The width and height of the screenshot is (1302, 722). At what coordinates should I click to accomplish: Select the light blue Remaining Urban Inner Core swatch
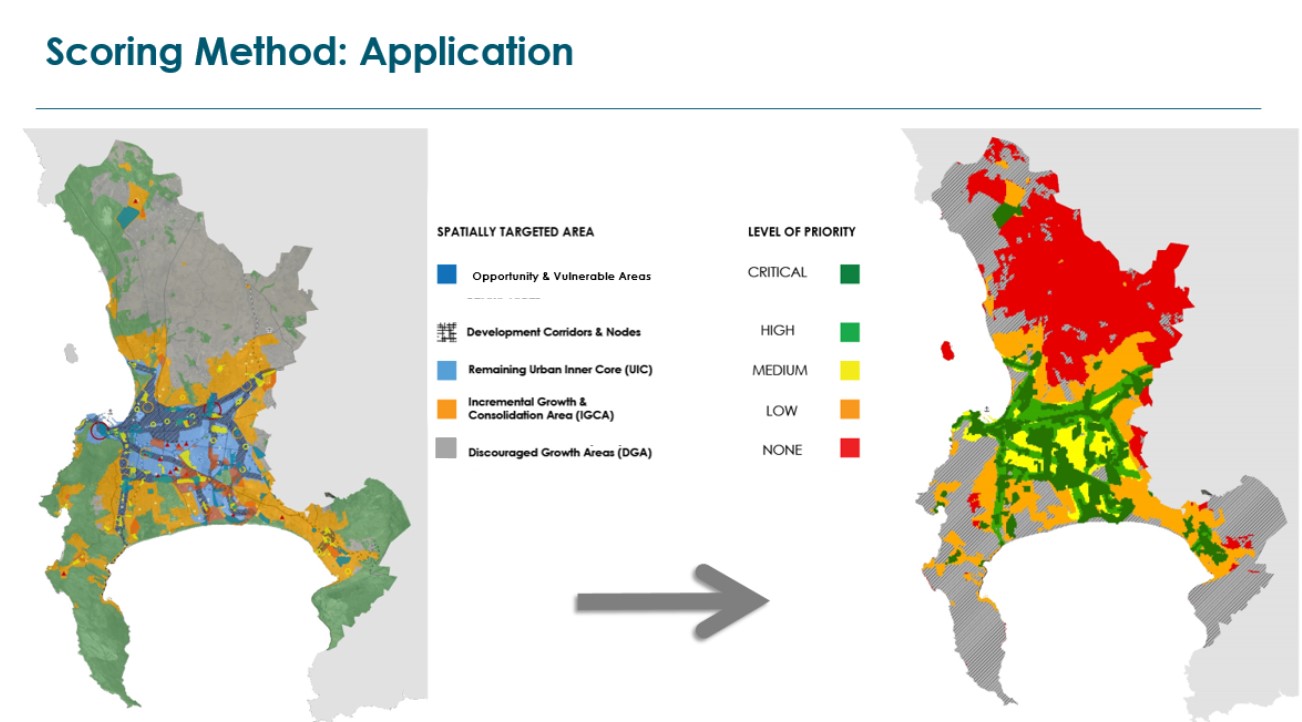(447, 370)
